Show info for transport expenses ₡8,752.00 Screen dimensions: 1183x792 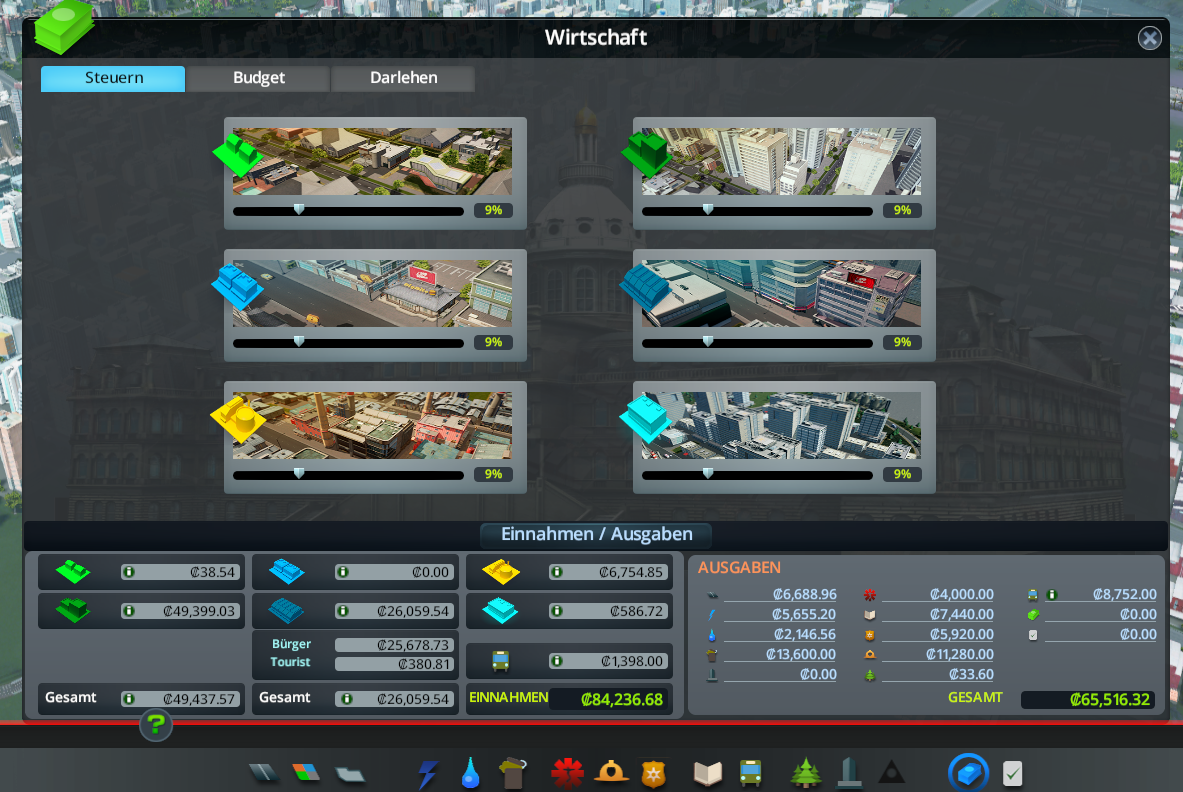(x=1052, y=595)
